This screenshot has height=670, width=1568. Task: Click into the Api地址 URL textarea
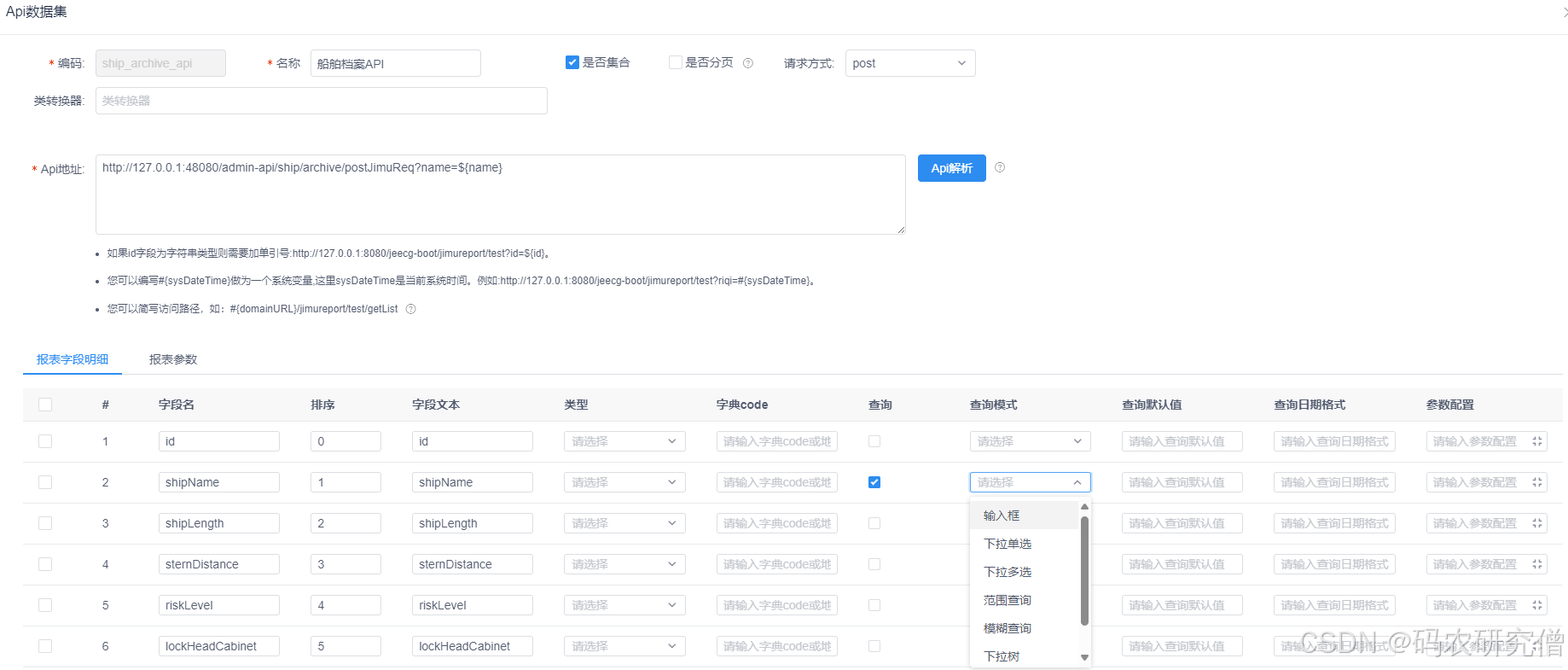tap(501, 195)
